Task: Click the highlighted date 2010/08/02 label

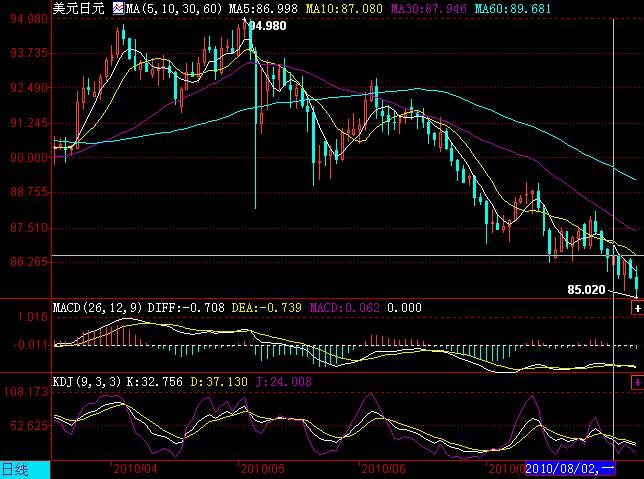Action: point(570,468)
